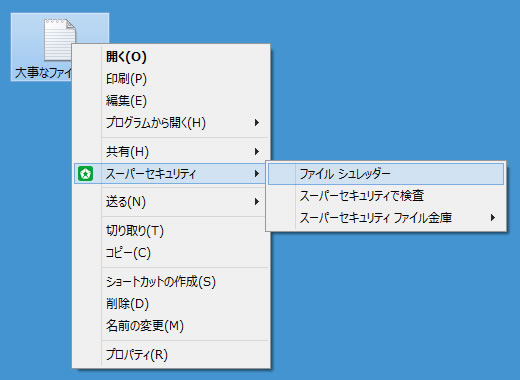
Task: Expand the 共有(H) submenu arrow
Action: click(256, 152)
